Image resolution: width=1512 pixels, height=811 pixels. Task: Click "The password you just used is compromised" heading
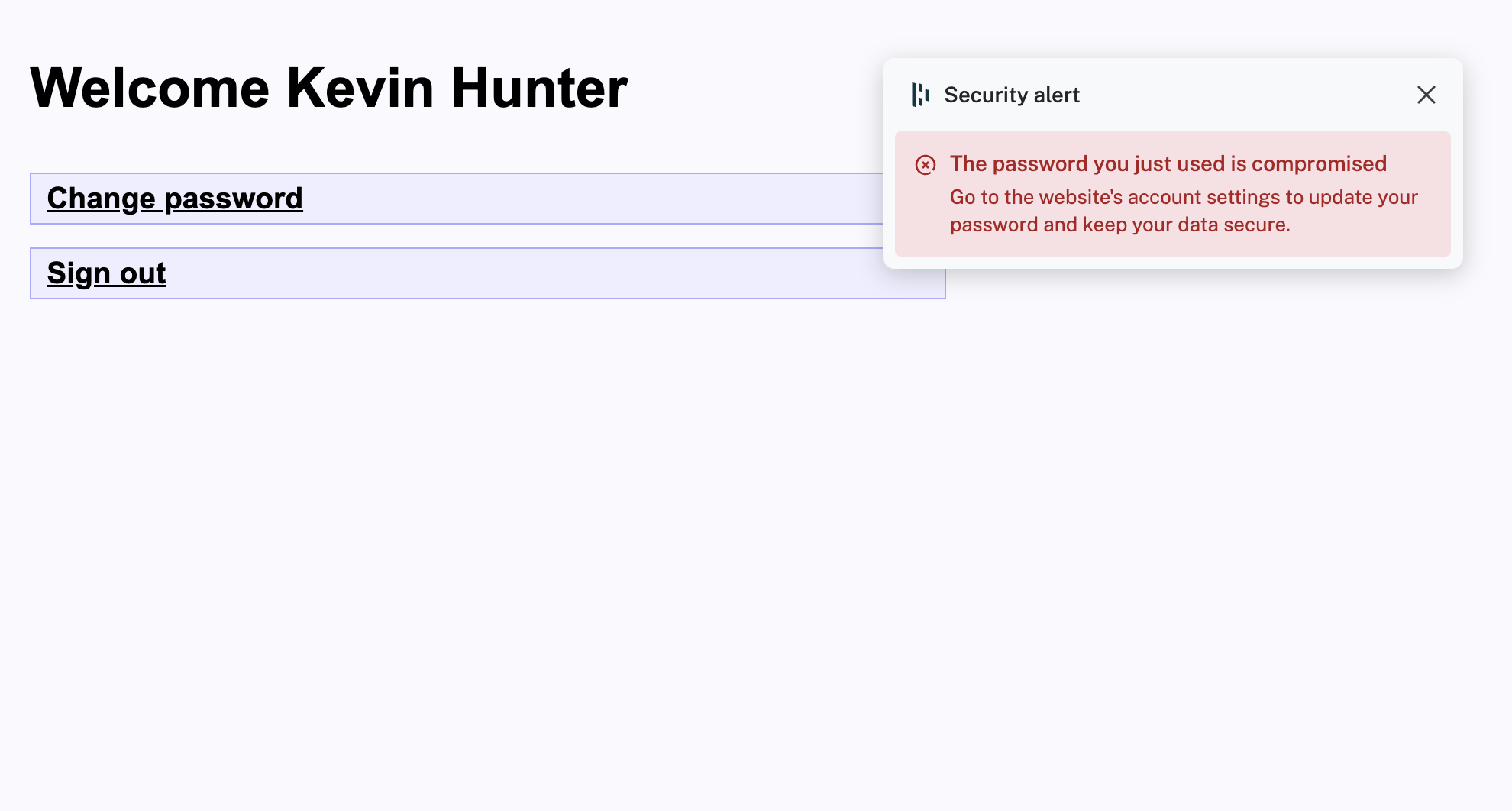tap(1168, 163)
